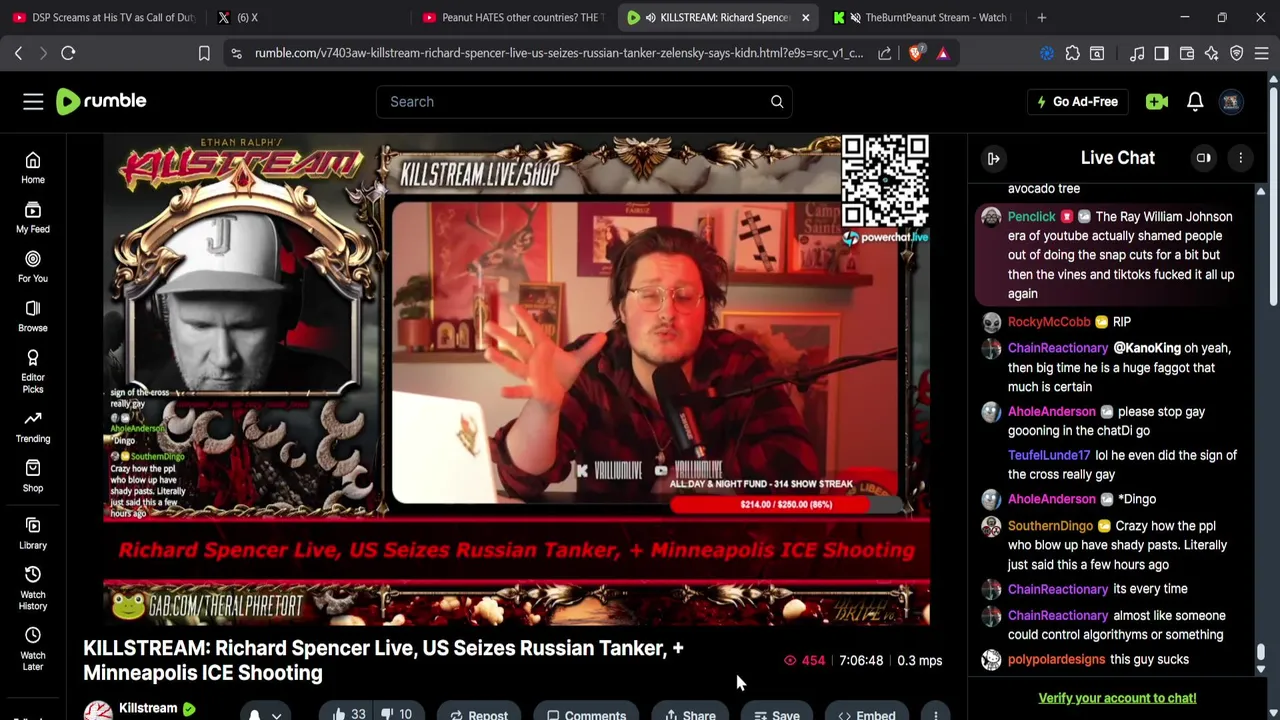Toggle chat popout view icon
1280x720 pixels.
coord(1204,158)
